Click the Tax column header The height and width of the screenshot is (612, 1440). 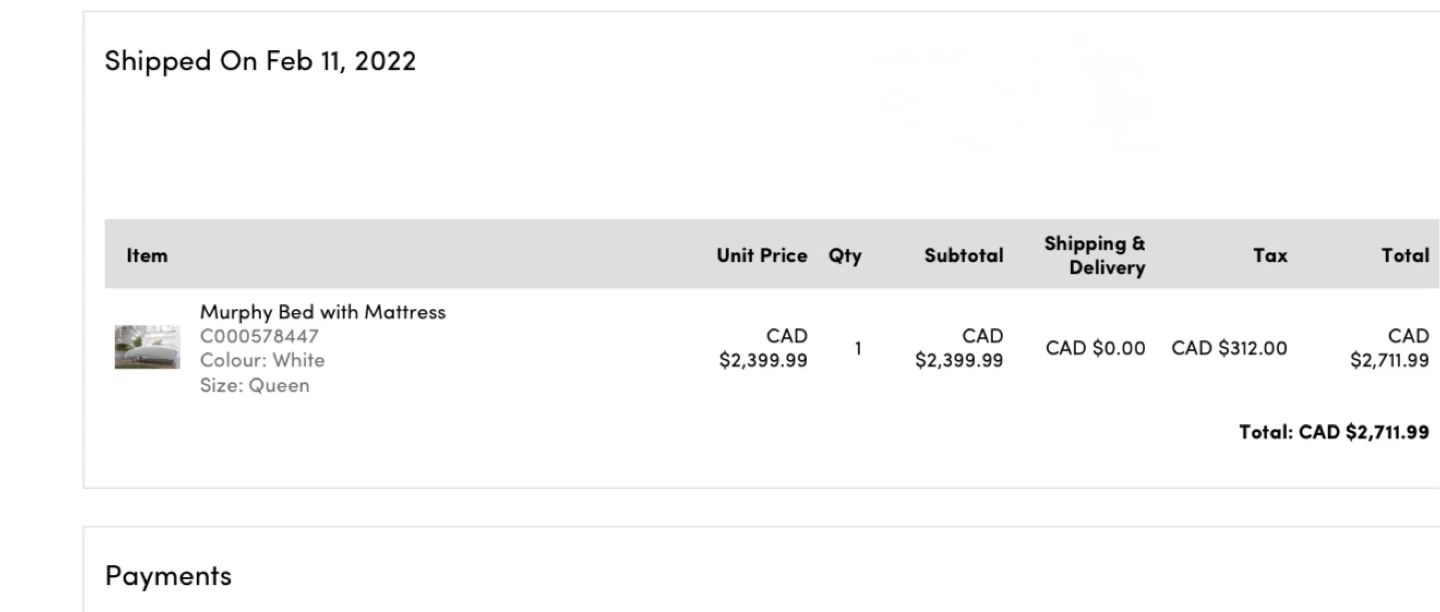1270,255
